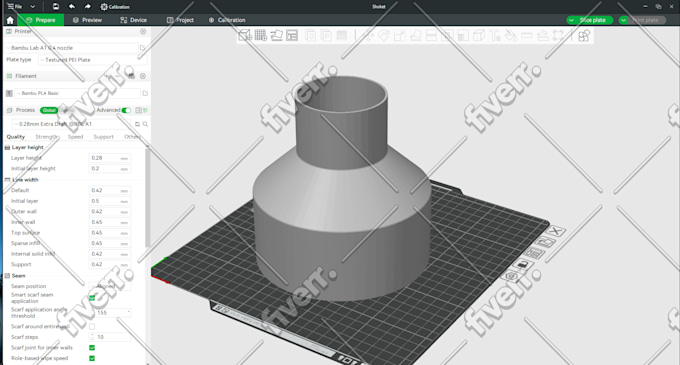Select the Measure tool icon
The width and height of the screenshot is (680, 365).
pyautogui.click(x=526, y=36)
